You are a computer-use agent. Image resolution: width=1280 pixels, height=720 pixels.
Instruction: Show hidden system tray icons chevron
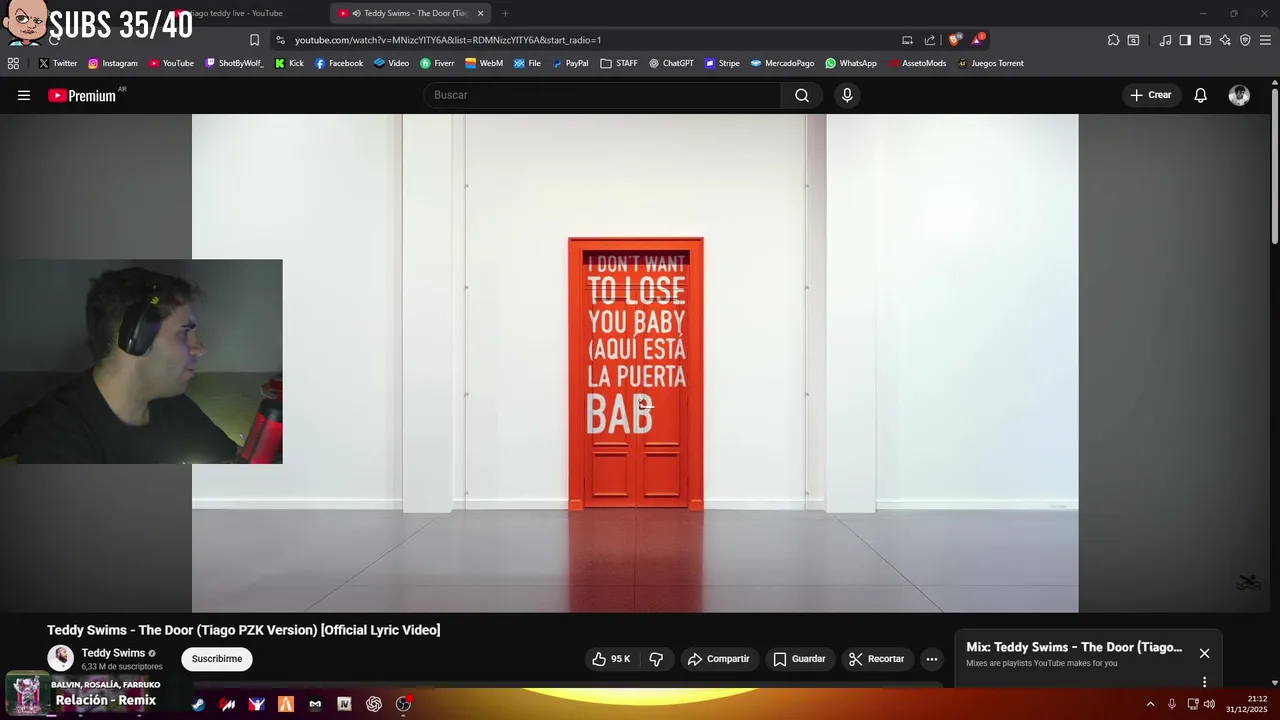pos(1150,704)
